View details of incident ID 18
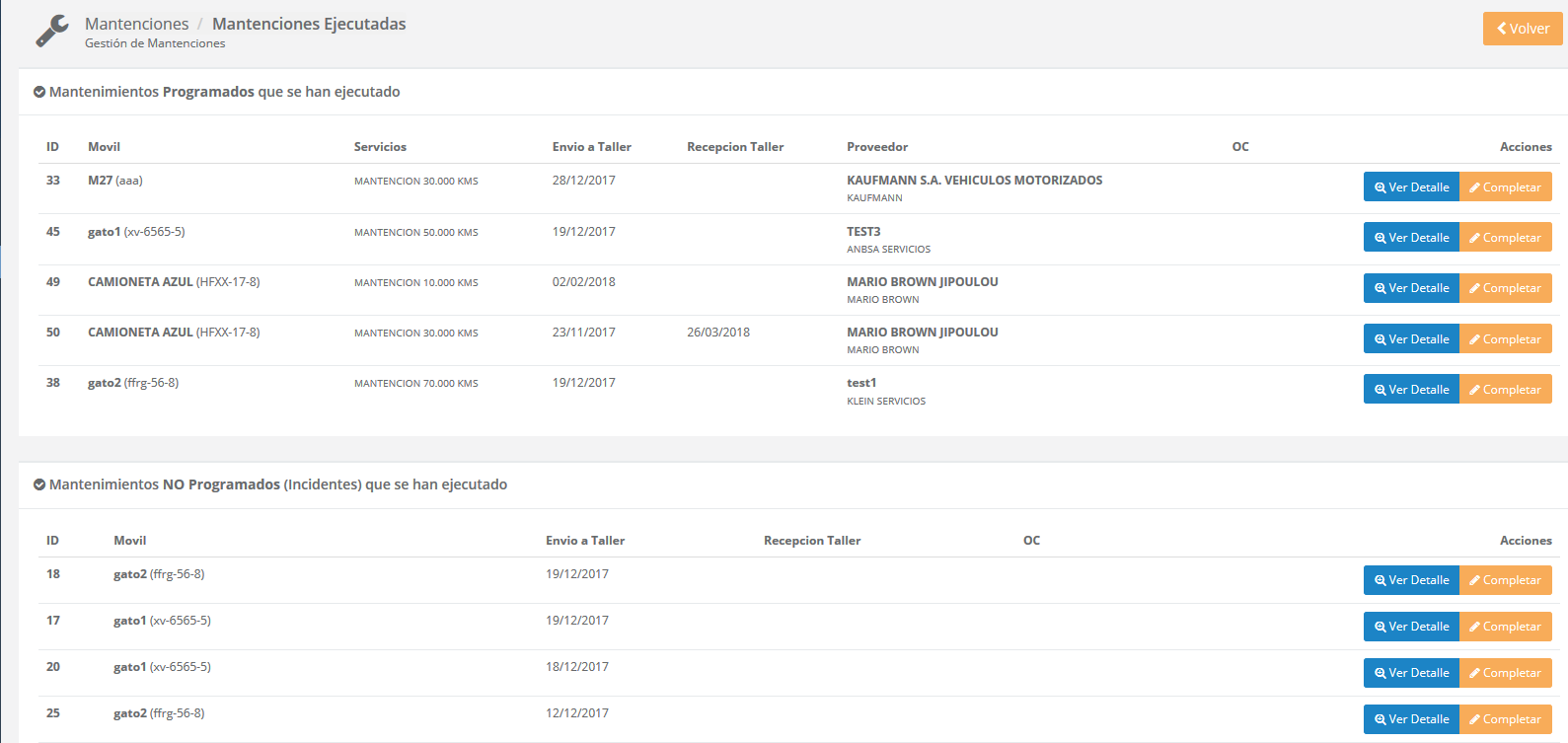The height and width of the screenshot is (743, 1568). 1410,580
